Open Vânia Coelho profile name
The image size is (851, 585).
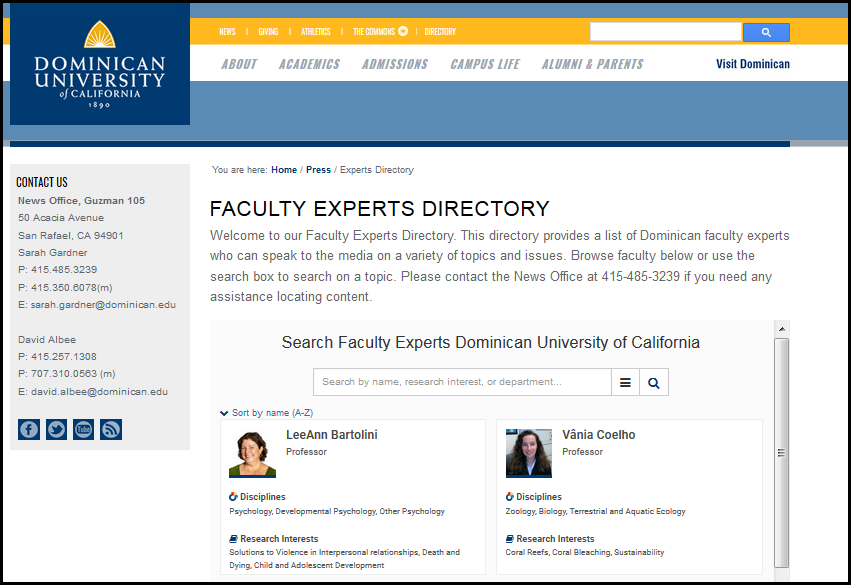click(x=599, y=435)
